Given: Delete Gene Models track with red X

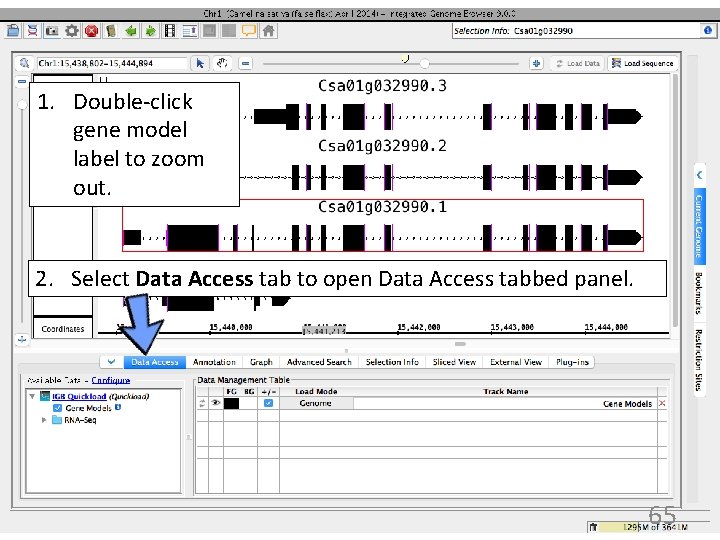Looking at the screenshot, I should click(662, 403).
